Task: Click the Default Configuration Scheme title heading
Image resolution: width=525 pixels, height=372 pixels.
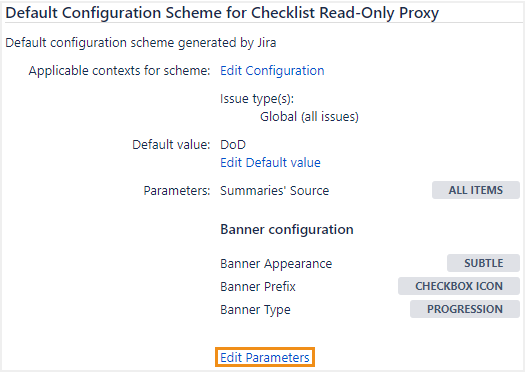Action: click(x=222, y=13)
